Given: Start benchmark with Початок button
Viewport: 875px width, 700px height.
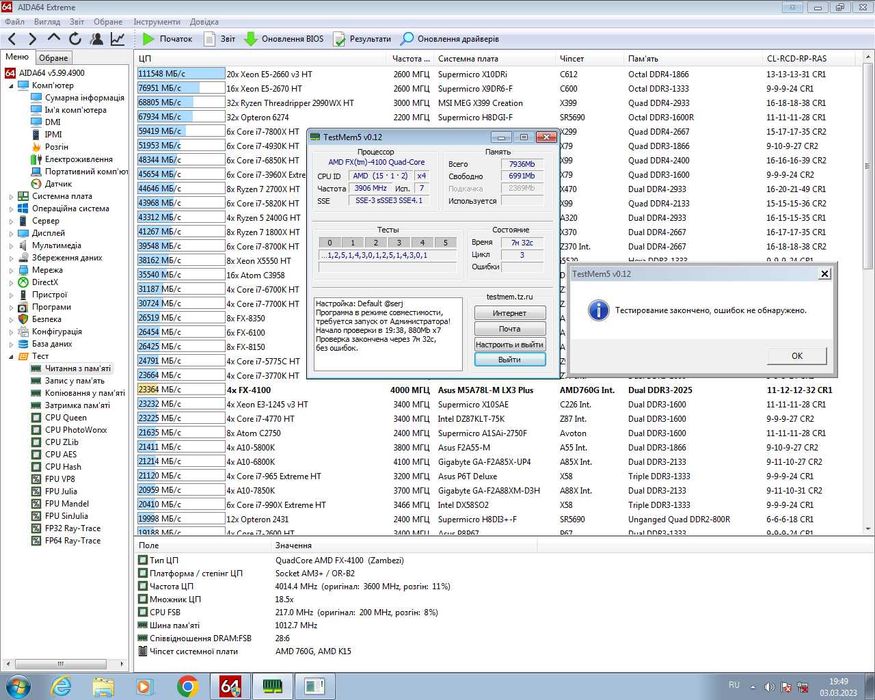Looking at the screenshot, I should [x=167, y=39].
